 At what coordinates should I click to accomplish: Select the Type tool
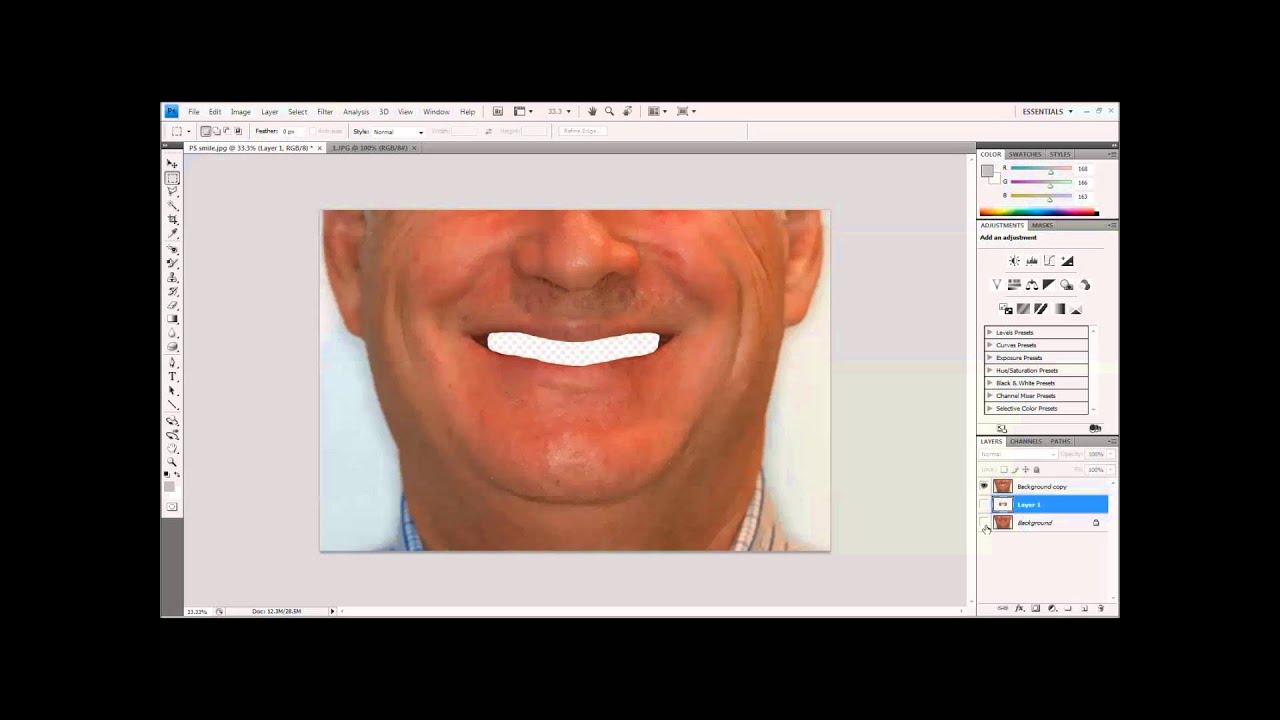point(172,377)
